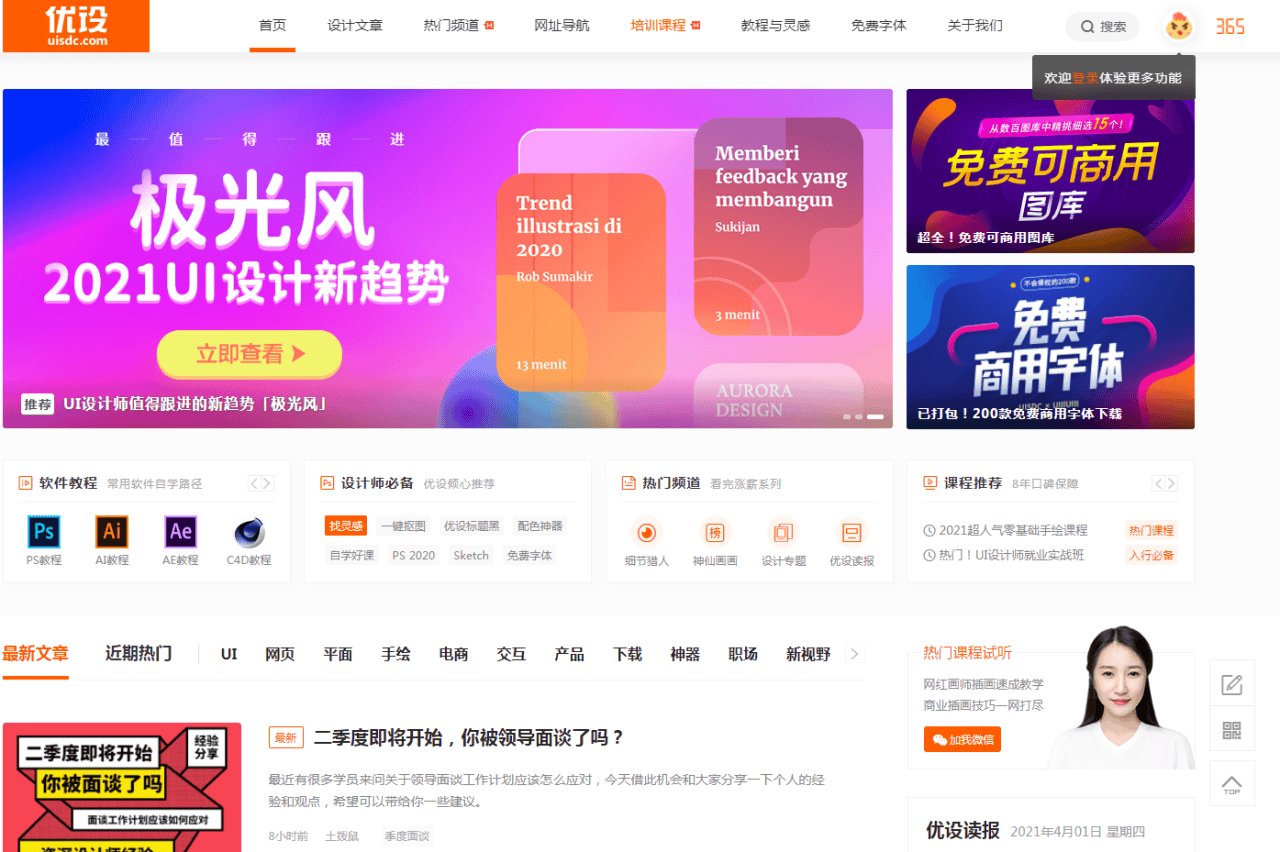Click the 搜索 search field

pos(1102,27)
